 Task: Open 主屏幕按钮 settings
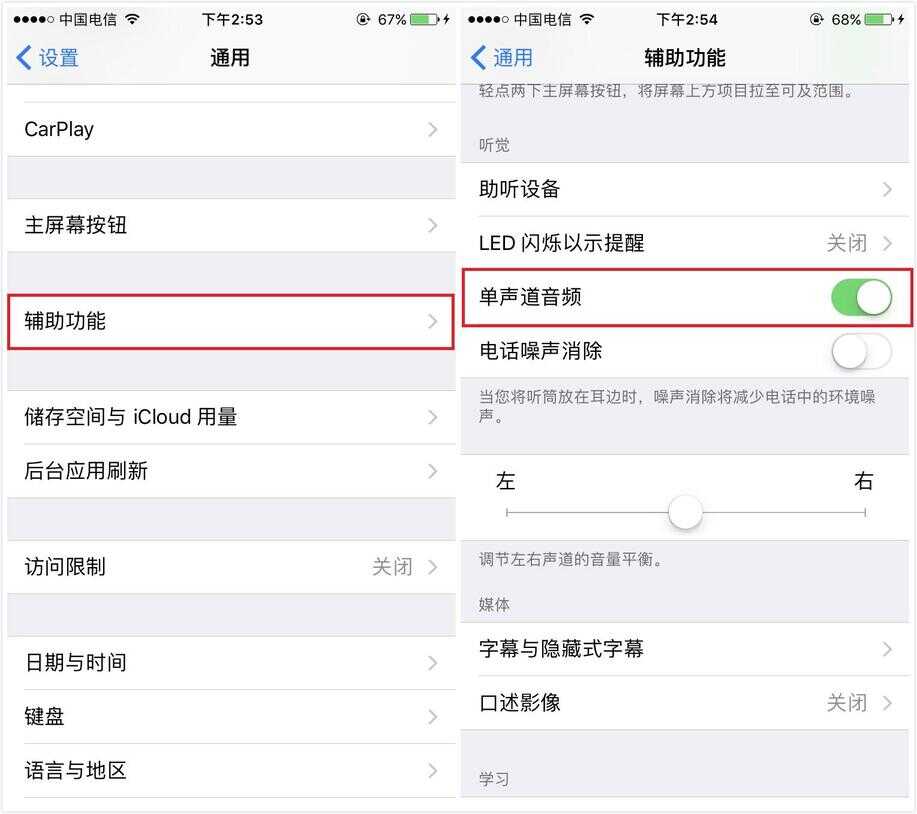[x=232, y=225]
